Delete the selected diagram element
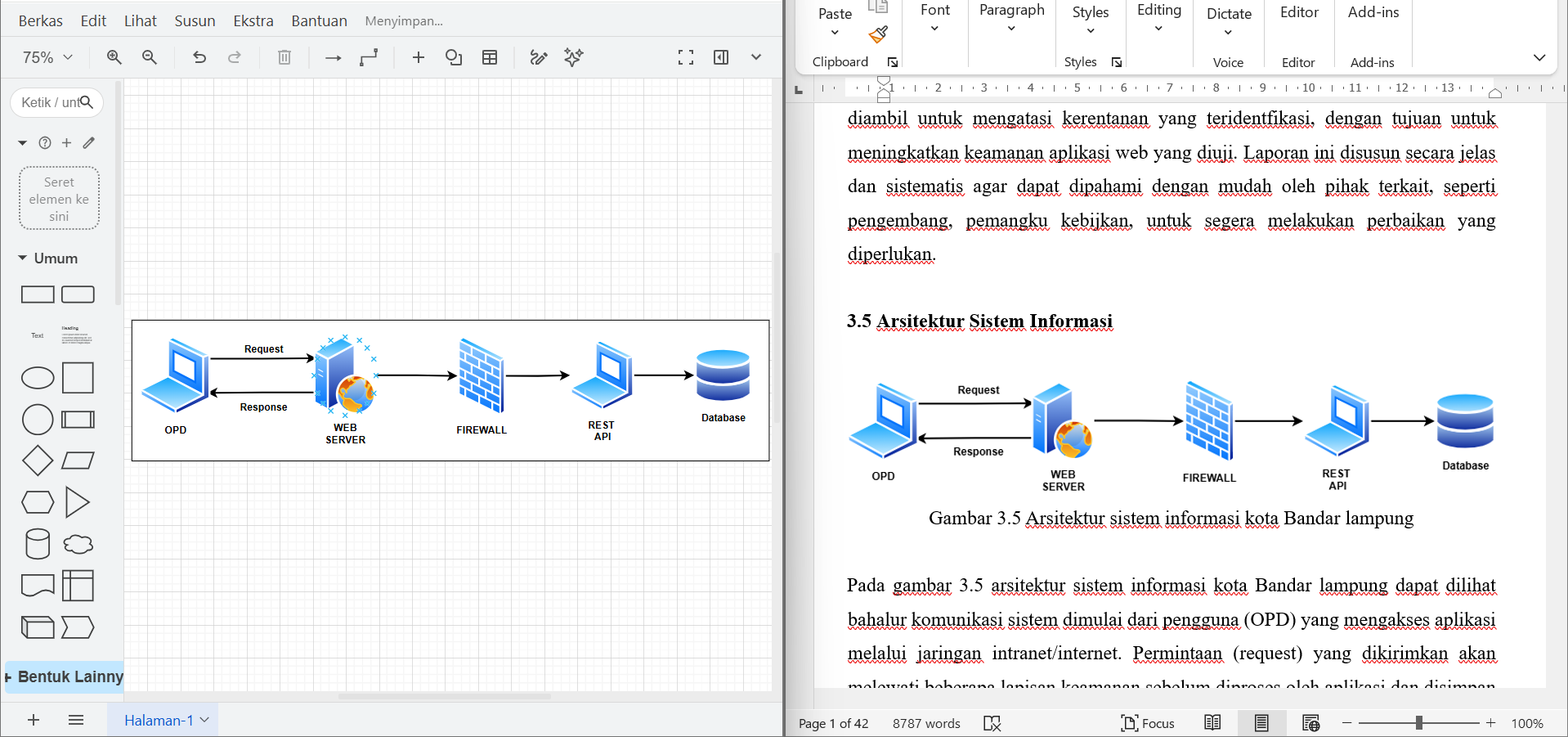 (284, 57)
